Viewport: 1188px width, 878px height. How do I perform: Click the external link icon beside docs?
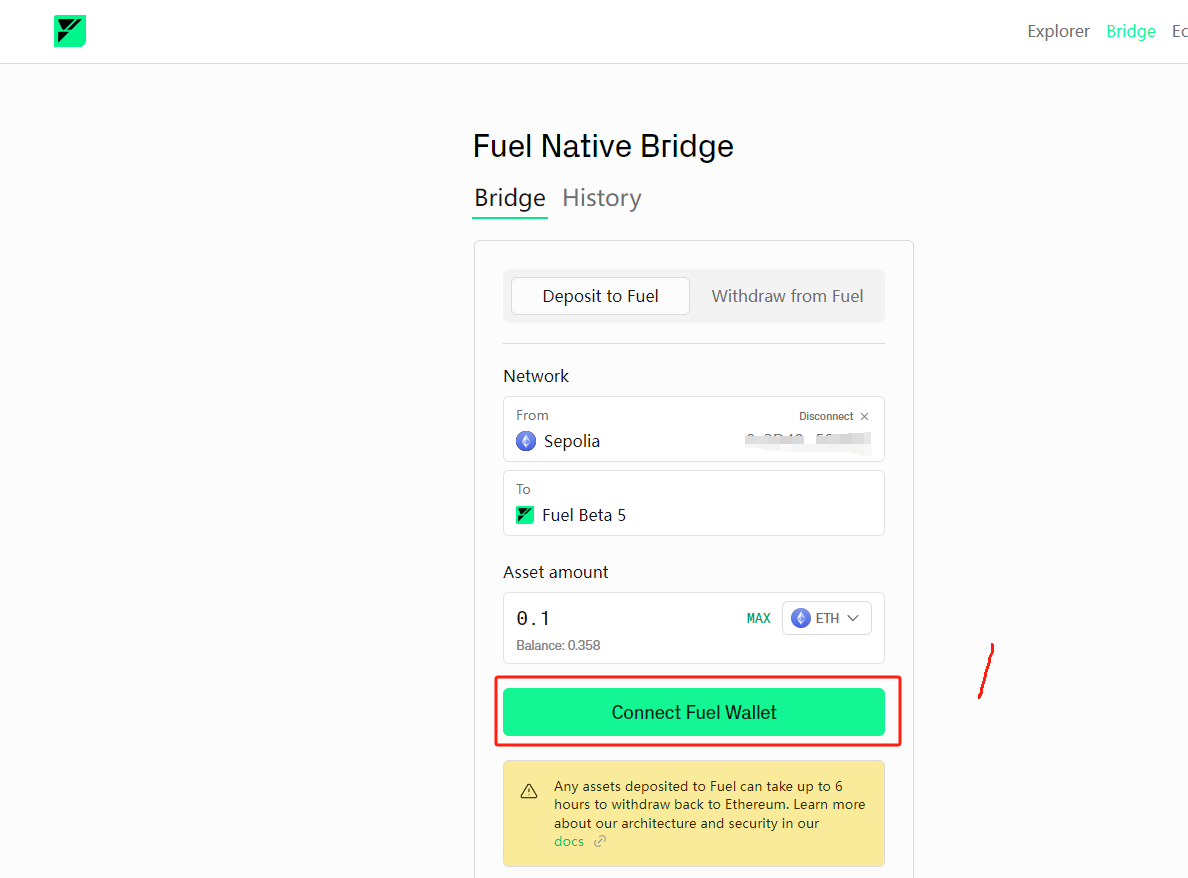(x=599, y=842)
